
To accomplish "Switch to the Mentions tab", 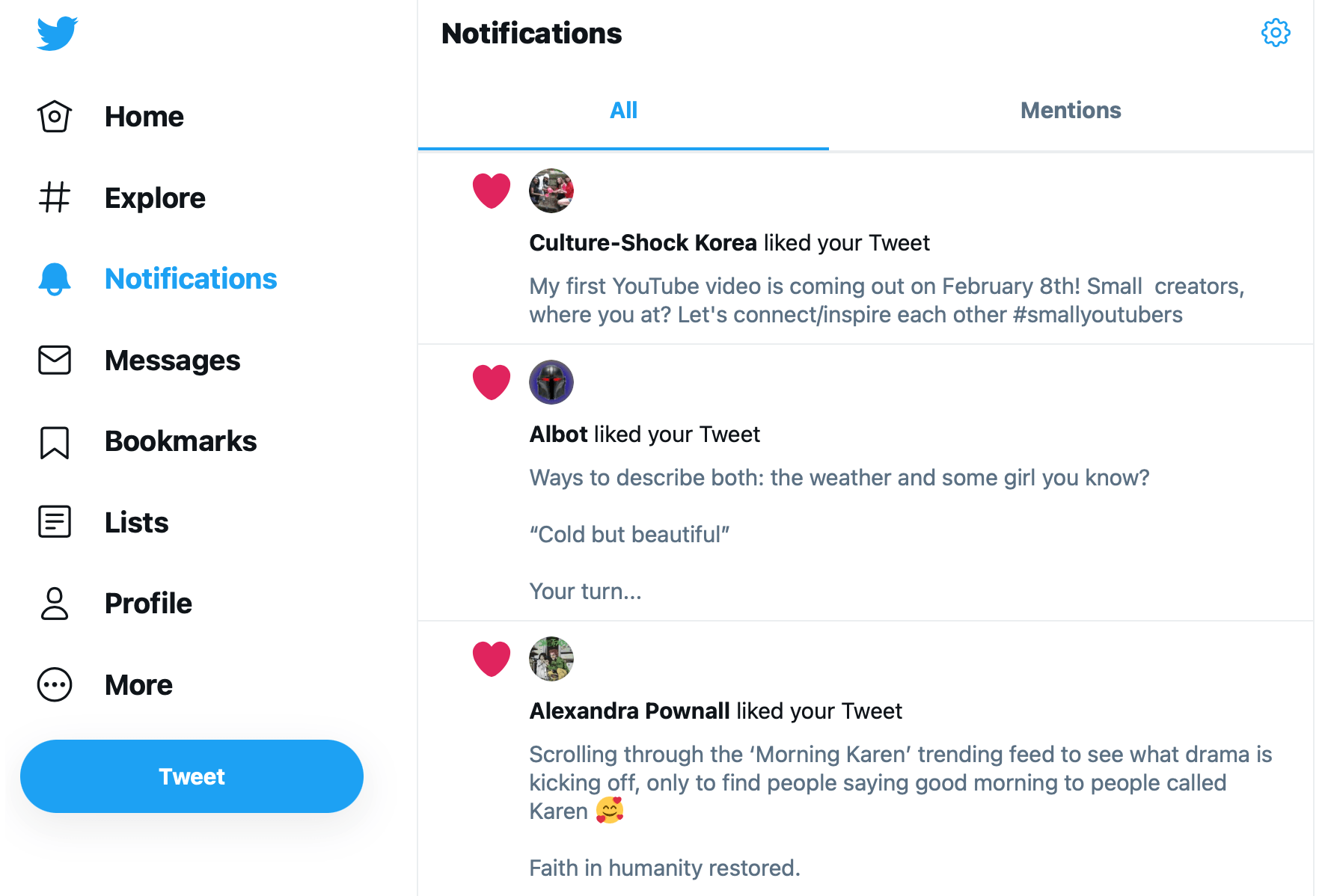I will (x=1071, y=111).
